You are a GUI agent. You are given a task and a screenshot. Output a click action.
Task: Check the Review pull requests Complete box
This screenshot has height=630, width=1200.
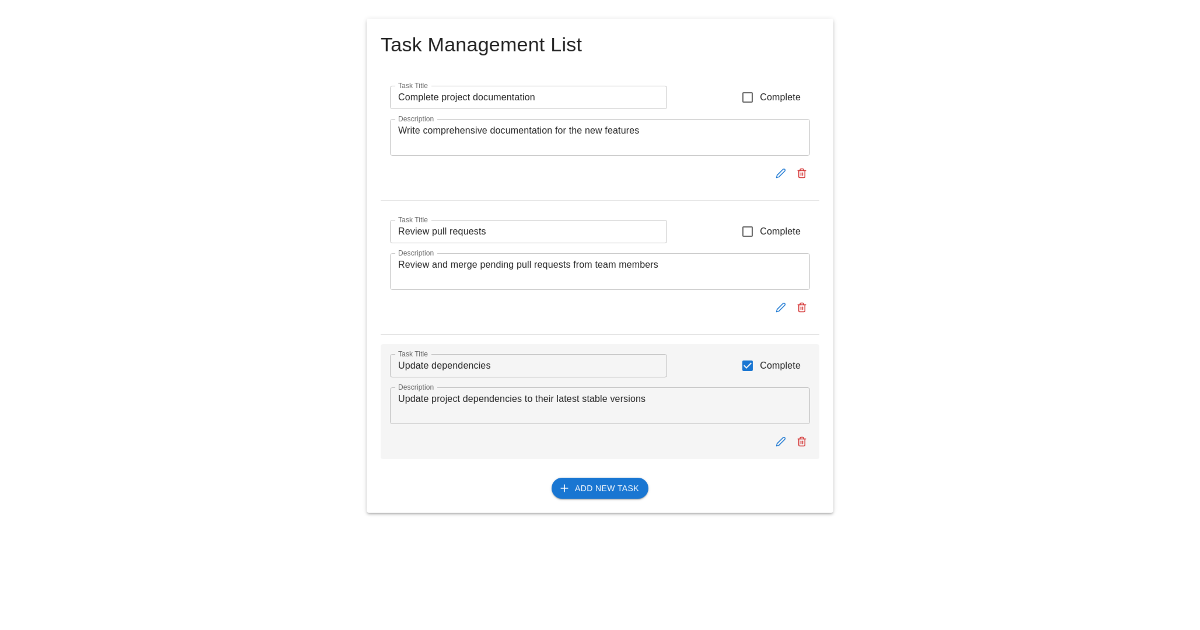tap(747, 231)
